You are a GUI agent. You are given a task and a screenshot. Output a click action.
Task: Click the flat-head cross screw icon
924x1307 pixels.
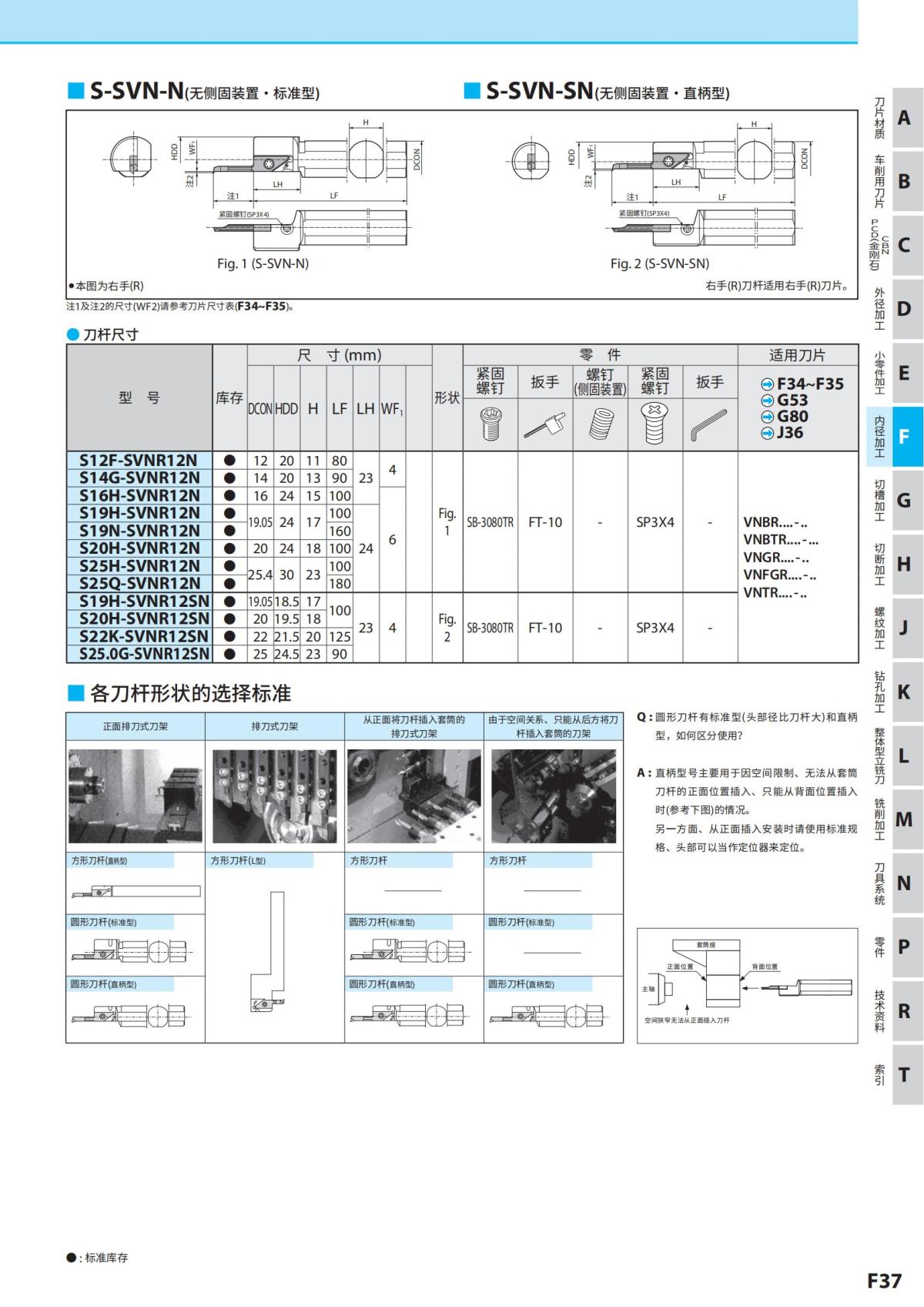click(x=654, y=423)
